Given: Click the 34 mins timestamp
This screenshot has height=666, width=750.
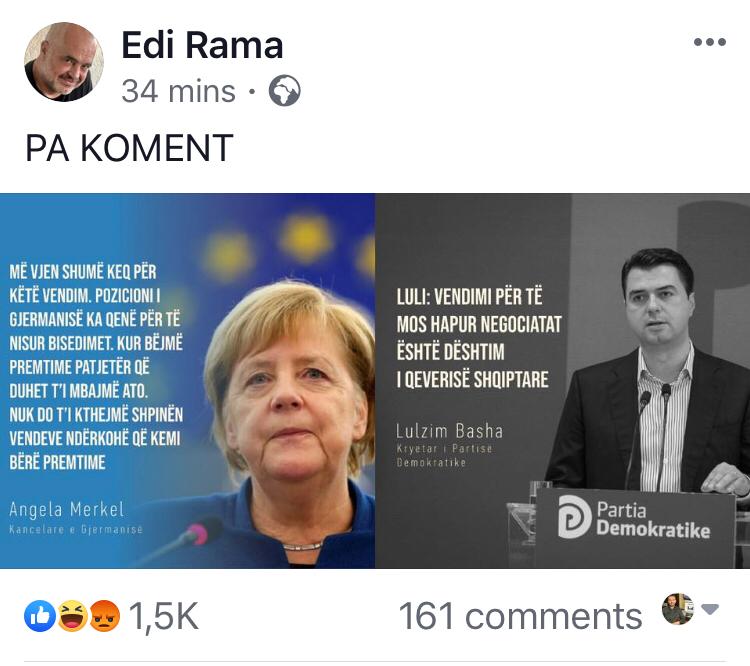Looking at the screenshot, I should [178, 91].
